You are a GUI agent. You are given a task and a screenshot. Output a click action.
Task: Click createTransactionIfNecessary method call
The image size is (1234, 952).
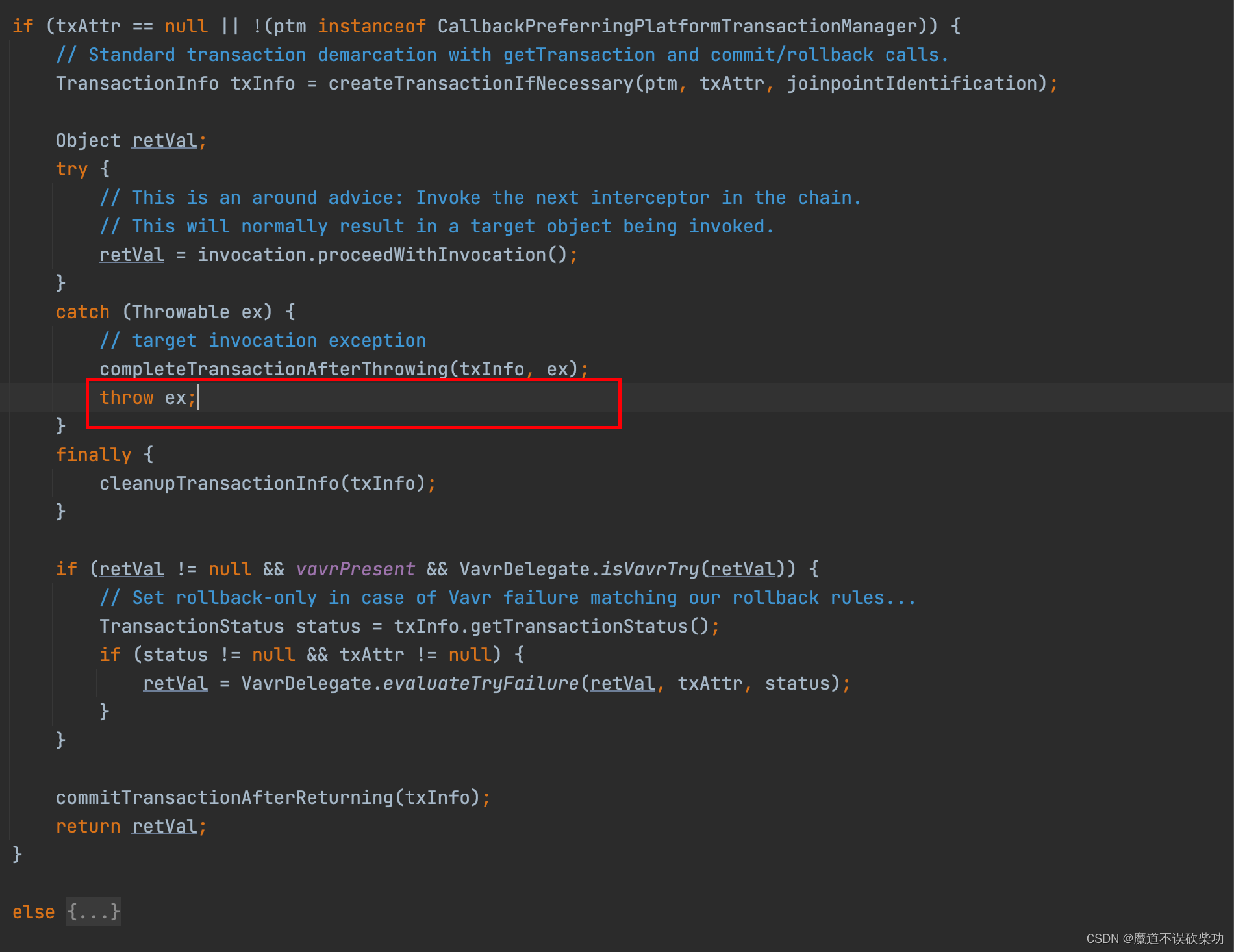(481, 83)
